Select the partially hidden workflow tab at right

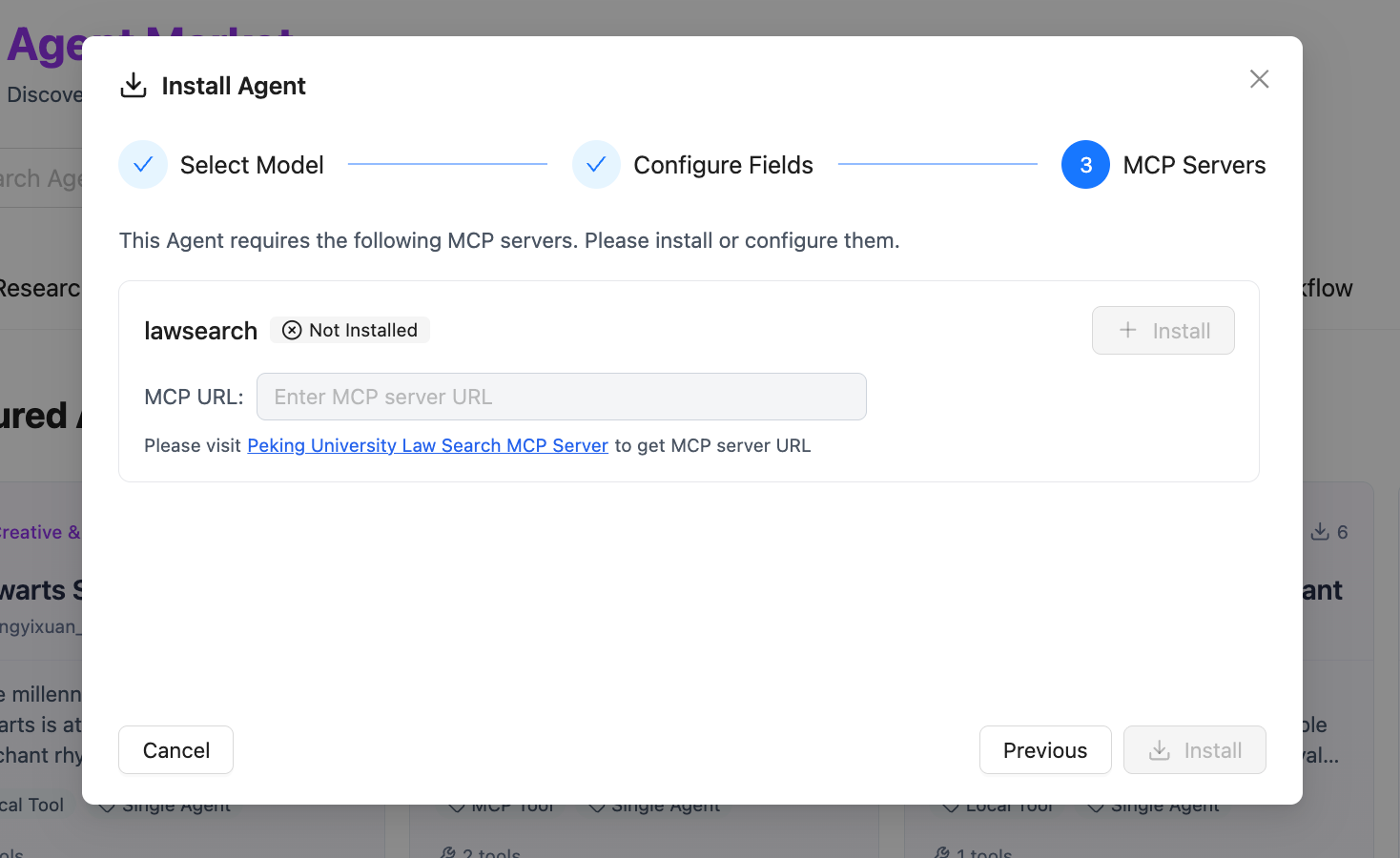[1328, 288]
